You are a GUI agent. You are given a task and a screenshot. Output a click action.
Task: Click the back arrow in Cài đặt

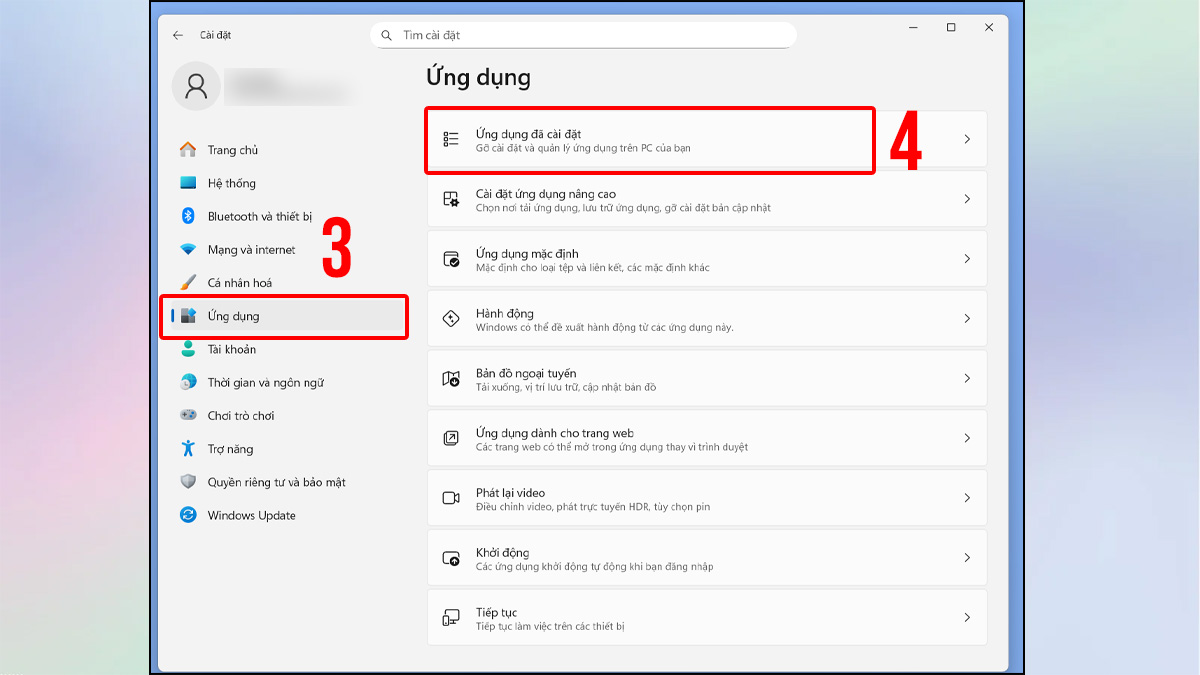pos(178,35)
